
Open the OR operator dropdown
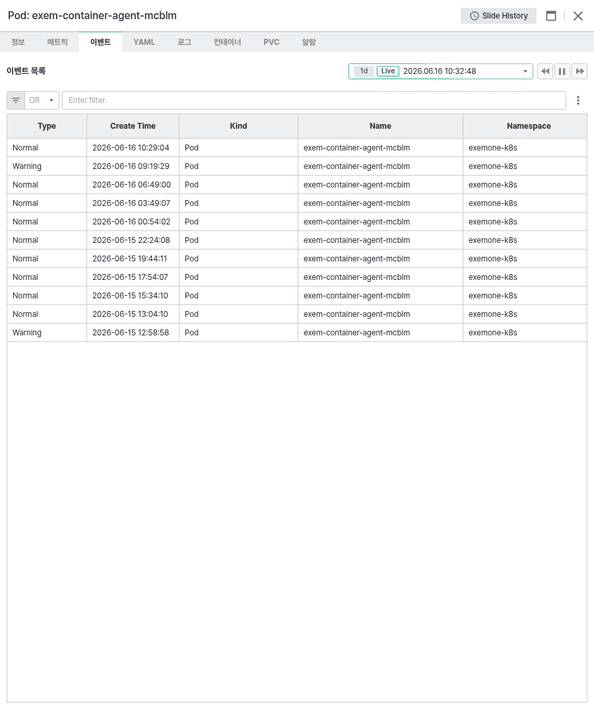click(42, 100)
